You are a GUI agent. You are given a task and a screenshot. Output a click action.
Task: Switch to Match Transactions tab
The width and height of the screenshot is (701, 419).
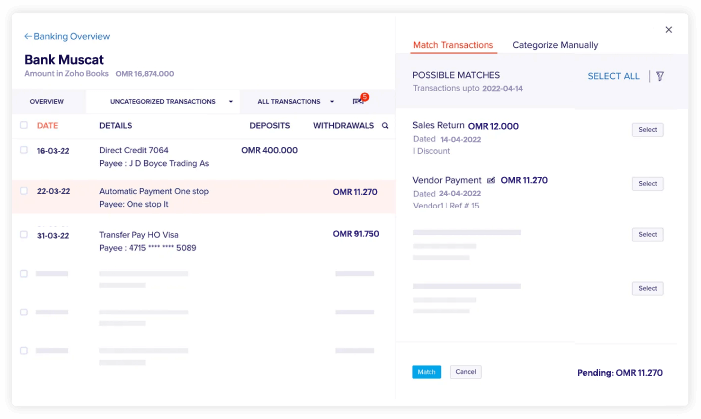pos(453,45)
